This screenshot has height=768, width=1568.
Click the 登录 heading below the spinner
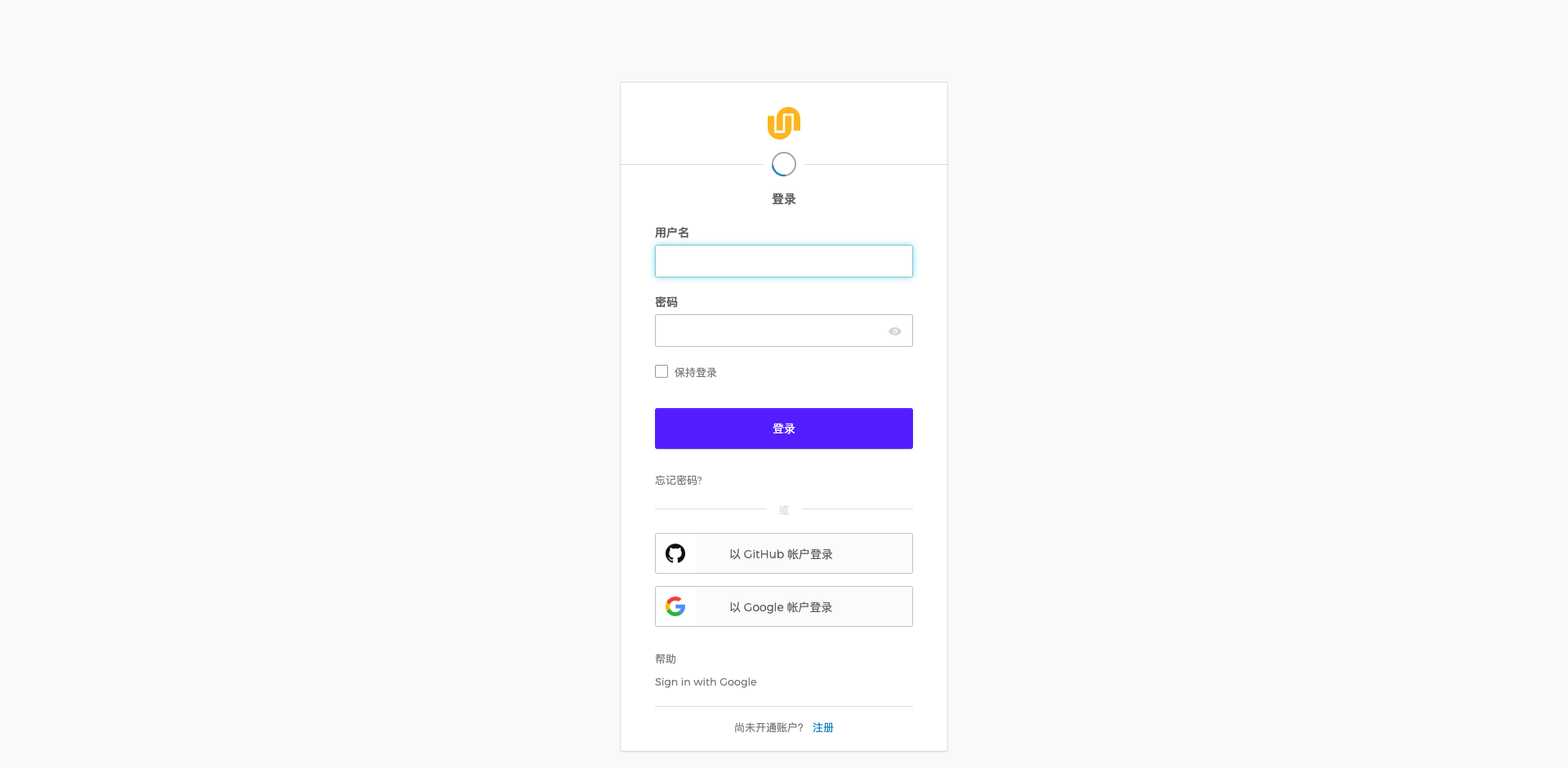pyautogui.click(x=784, y=199)
